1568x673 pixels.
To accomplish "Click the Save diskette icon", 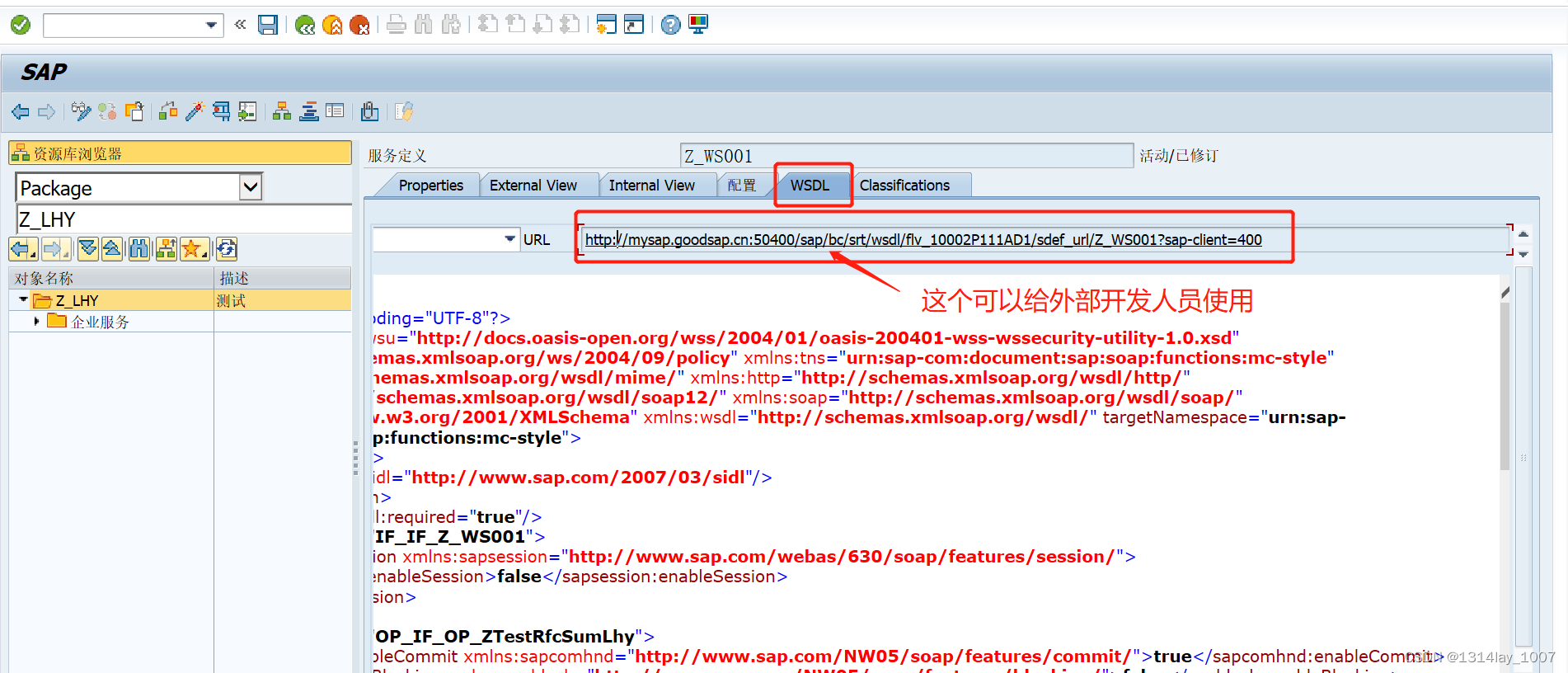I will pyautogui.click(x=268, y=25).
